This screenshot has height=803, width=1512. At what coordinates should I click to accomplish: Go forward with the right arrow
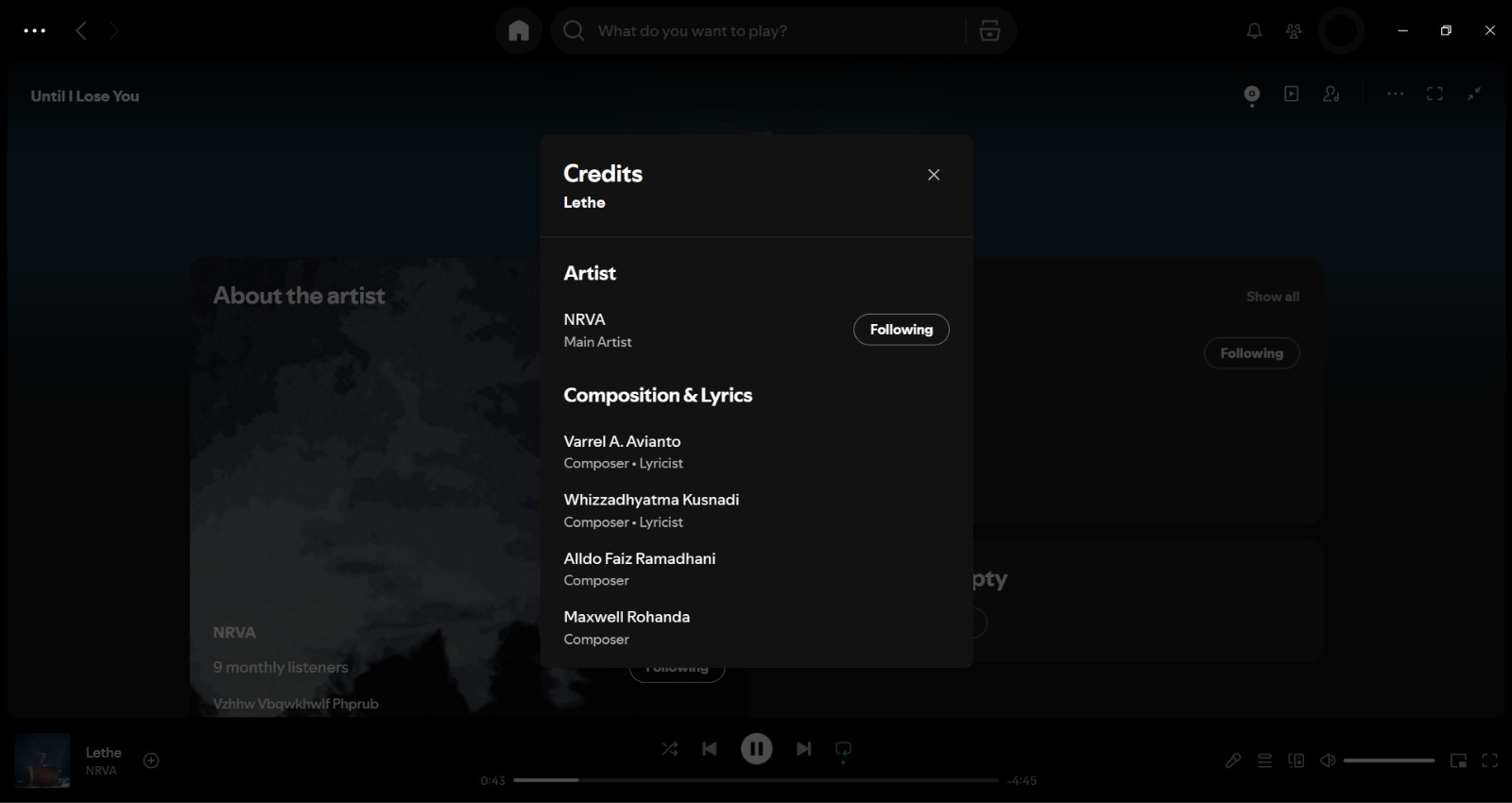113,31
